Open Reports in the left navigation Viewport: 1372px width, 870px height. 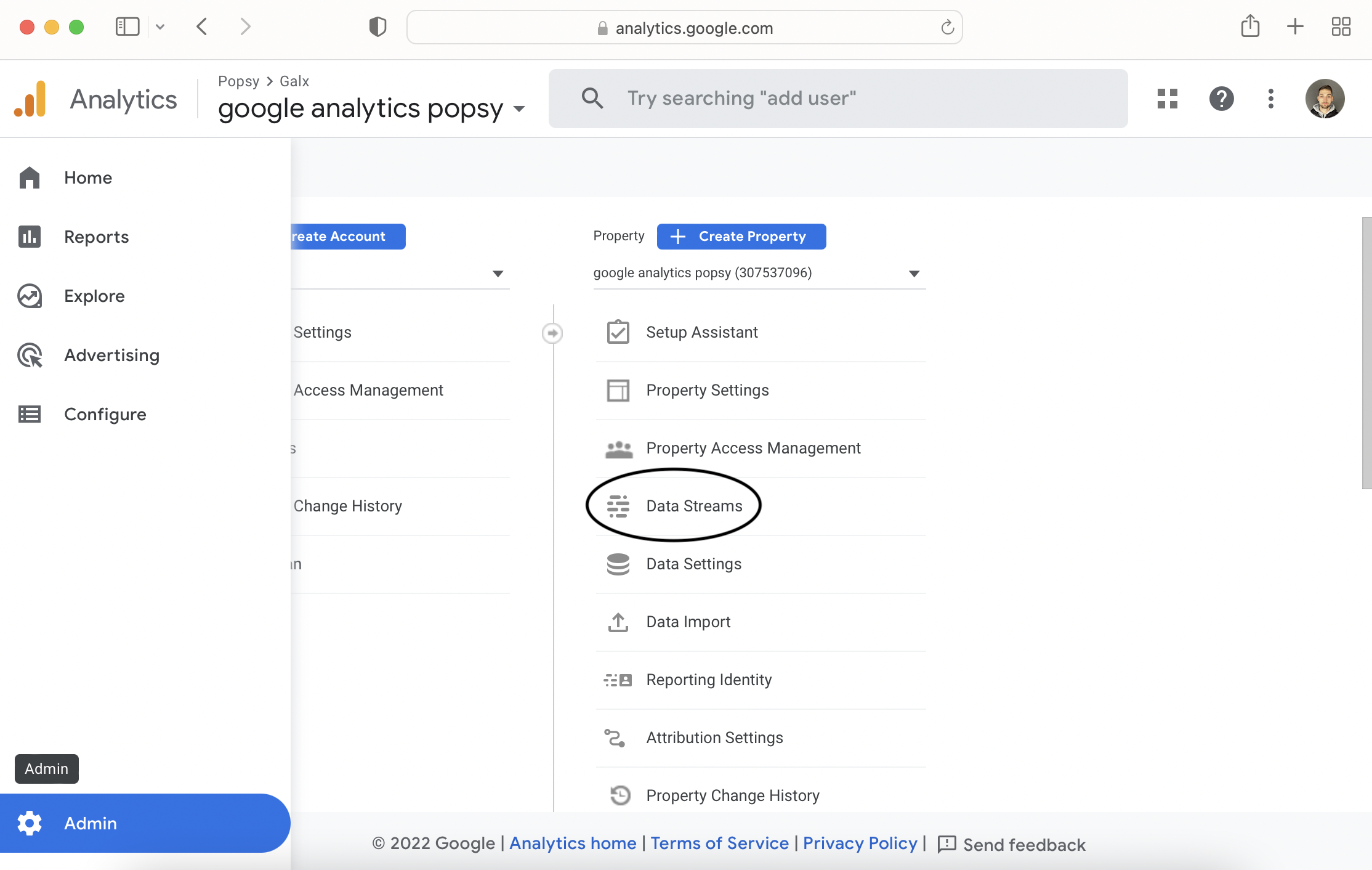[x=96, y=237]
